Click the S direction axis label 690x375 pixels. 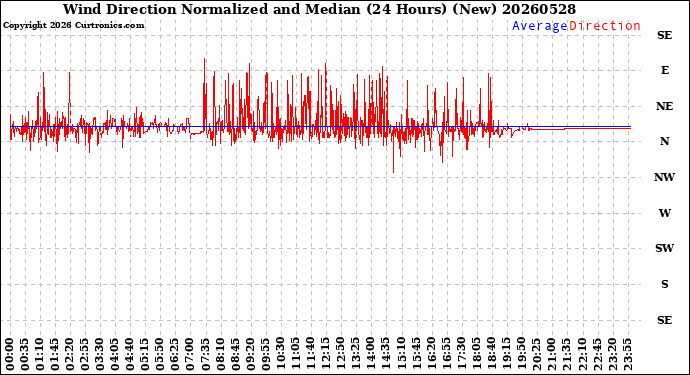click(664, 284)
